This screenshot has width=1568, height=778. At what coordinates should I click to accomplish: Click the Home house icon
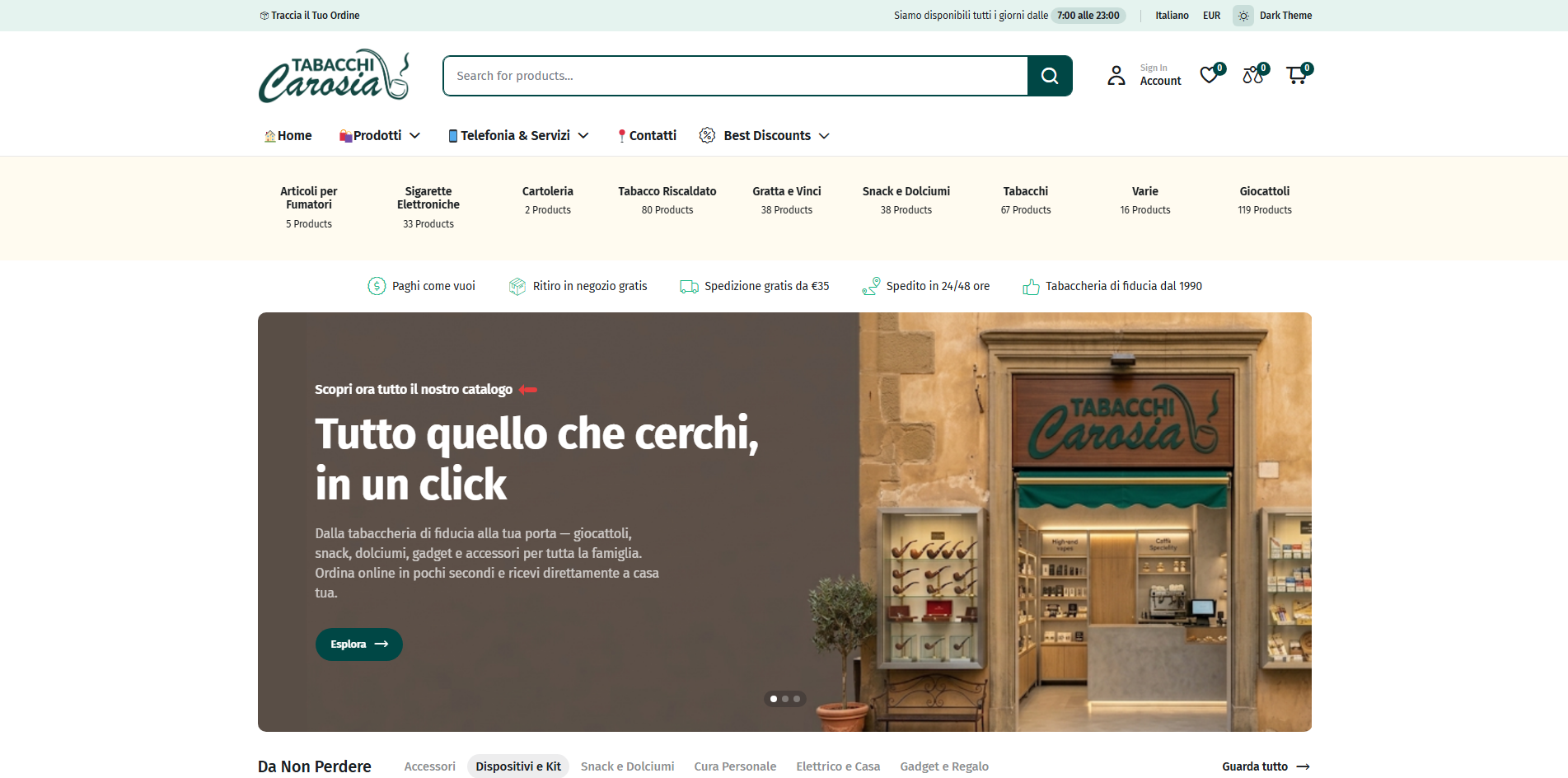(x=269, y=136)
